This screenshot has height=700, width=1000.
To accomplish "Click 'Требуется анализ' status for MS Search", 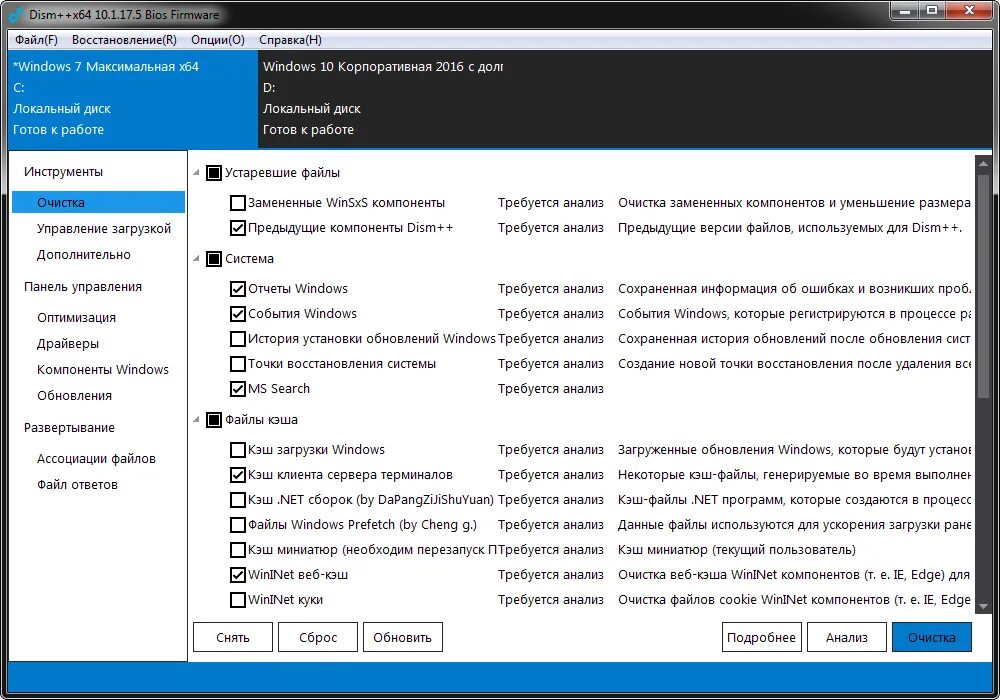I will point(550,389).
